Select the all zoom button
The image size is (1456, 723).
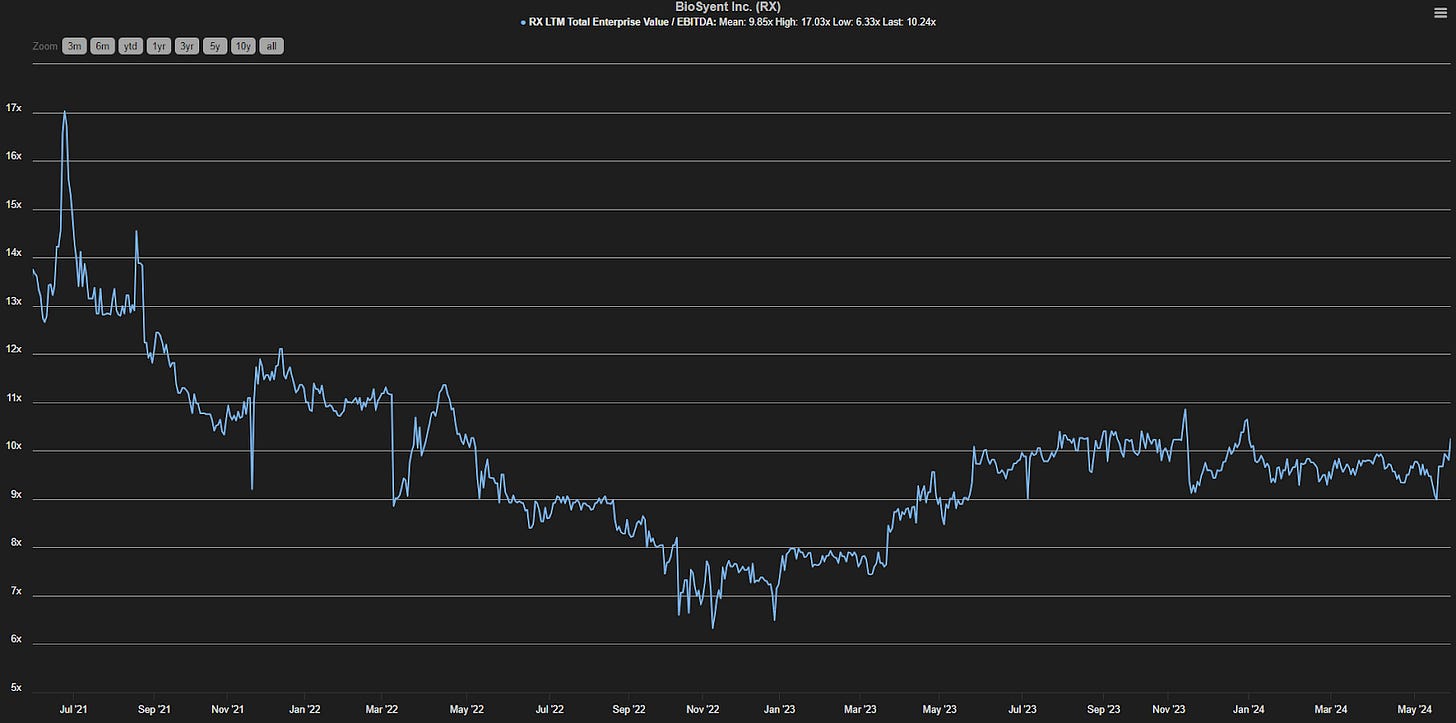271,46
